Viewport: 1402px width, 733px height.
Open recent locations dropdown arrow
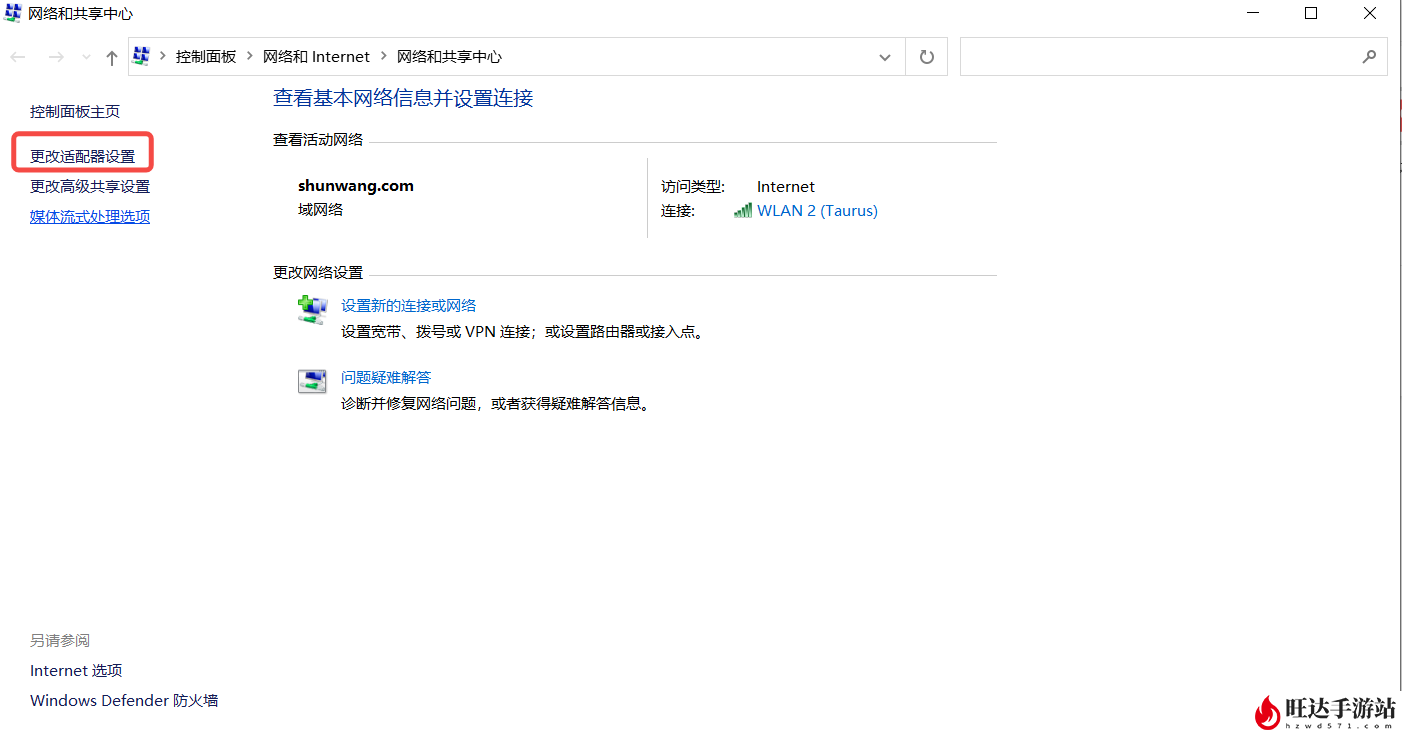(x=86, y=57)
